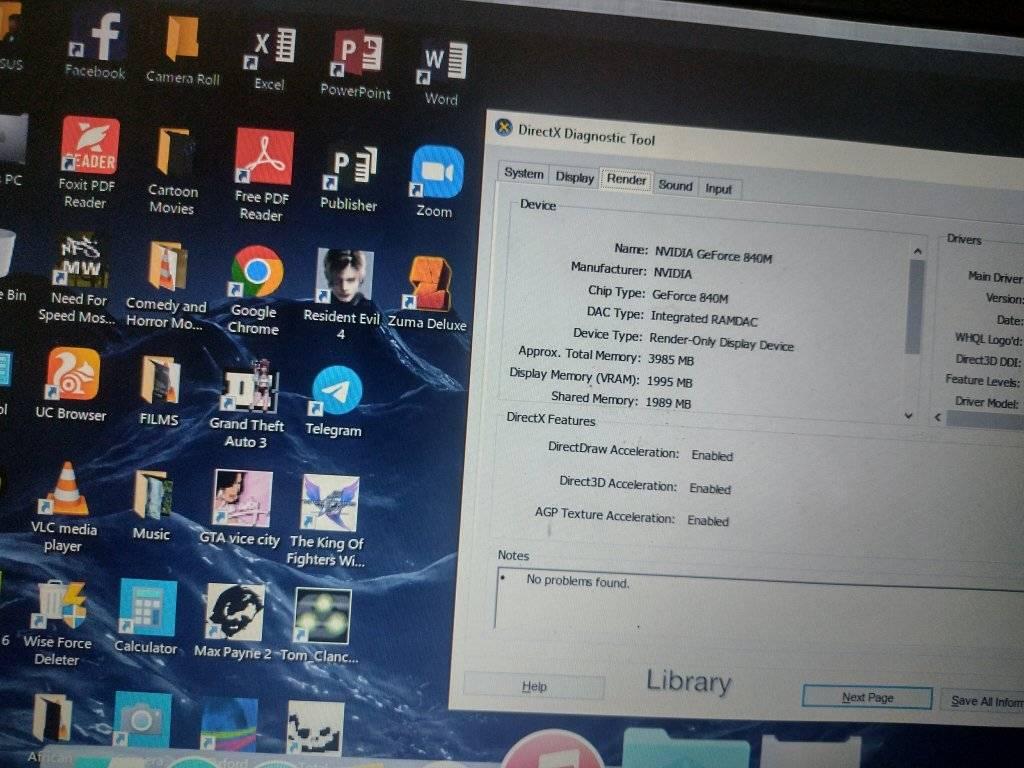Select the Max Payne 2 icon

(x=233, y=622)
